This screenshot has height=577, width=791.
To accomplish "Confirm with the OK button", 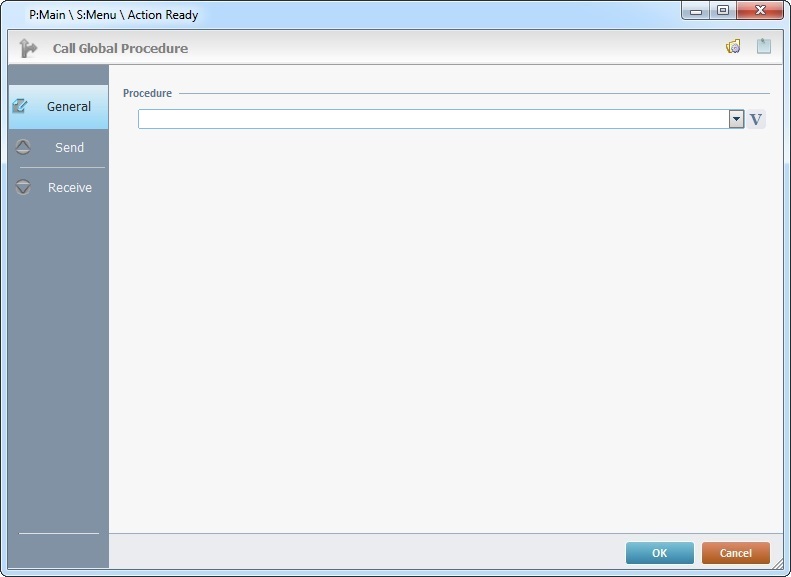I will click(x=659, y=553).
